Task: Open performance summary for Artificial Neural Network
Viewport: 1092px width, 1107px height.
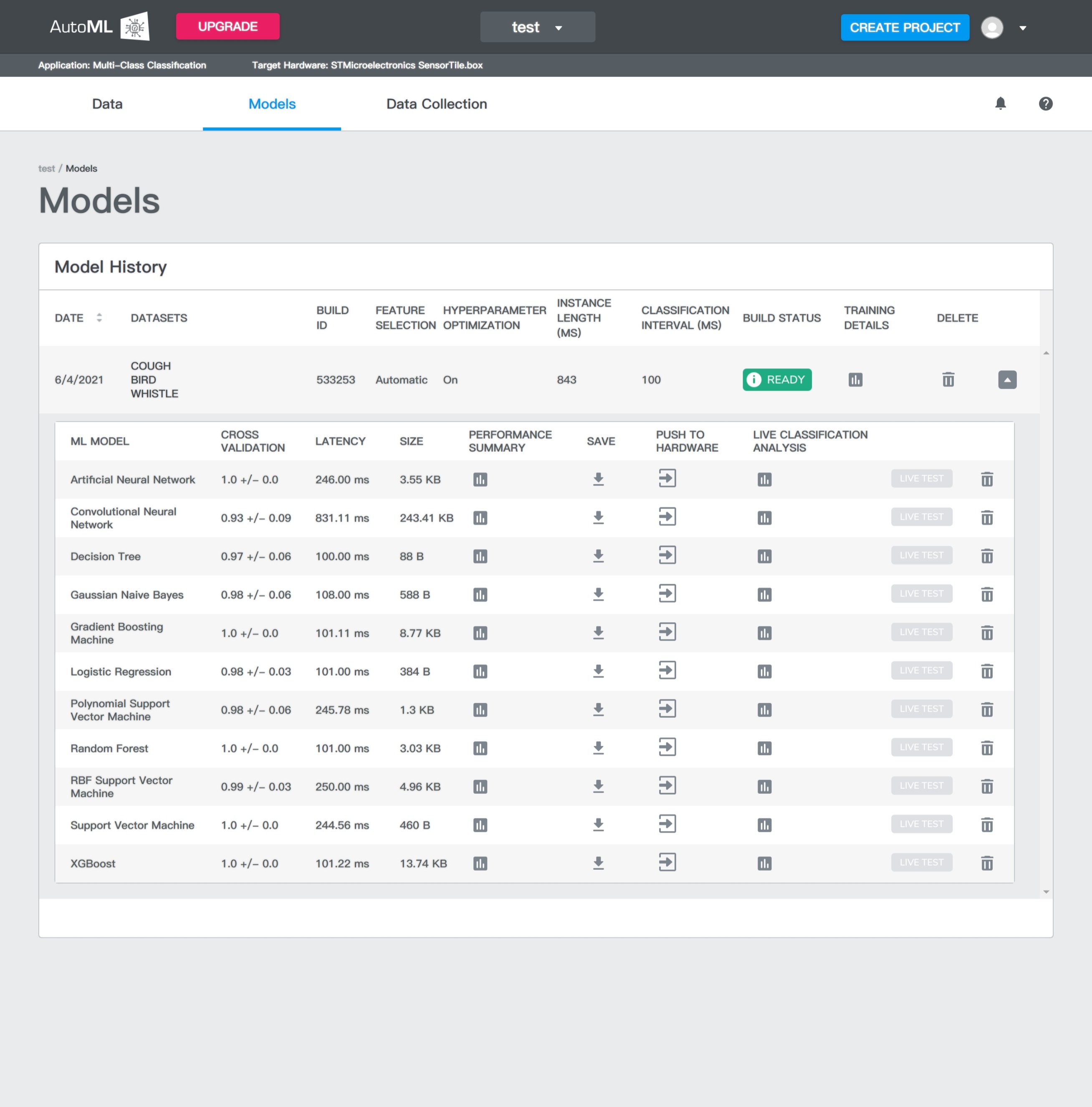Action: (480, 479)
